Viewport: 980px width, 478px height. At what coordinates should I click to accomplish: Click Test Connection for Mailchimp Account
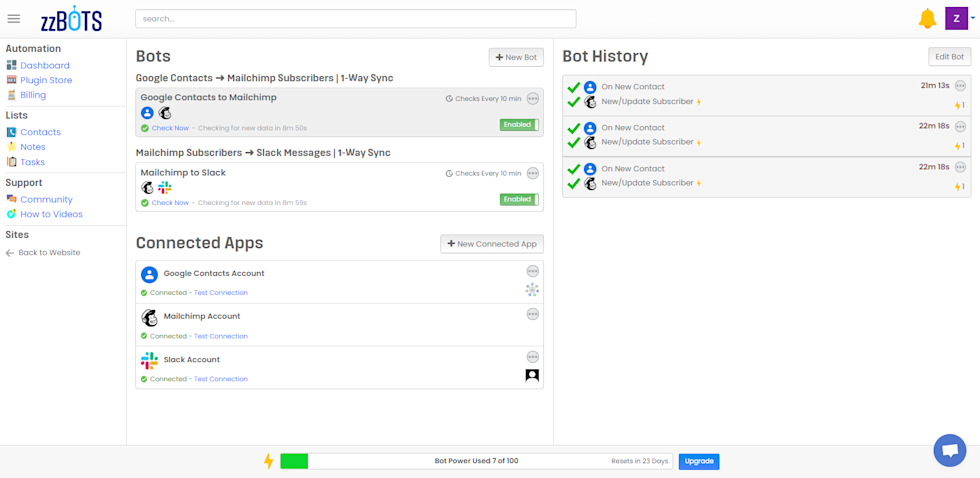click(220, 336)
